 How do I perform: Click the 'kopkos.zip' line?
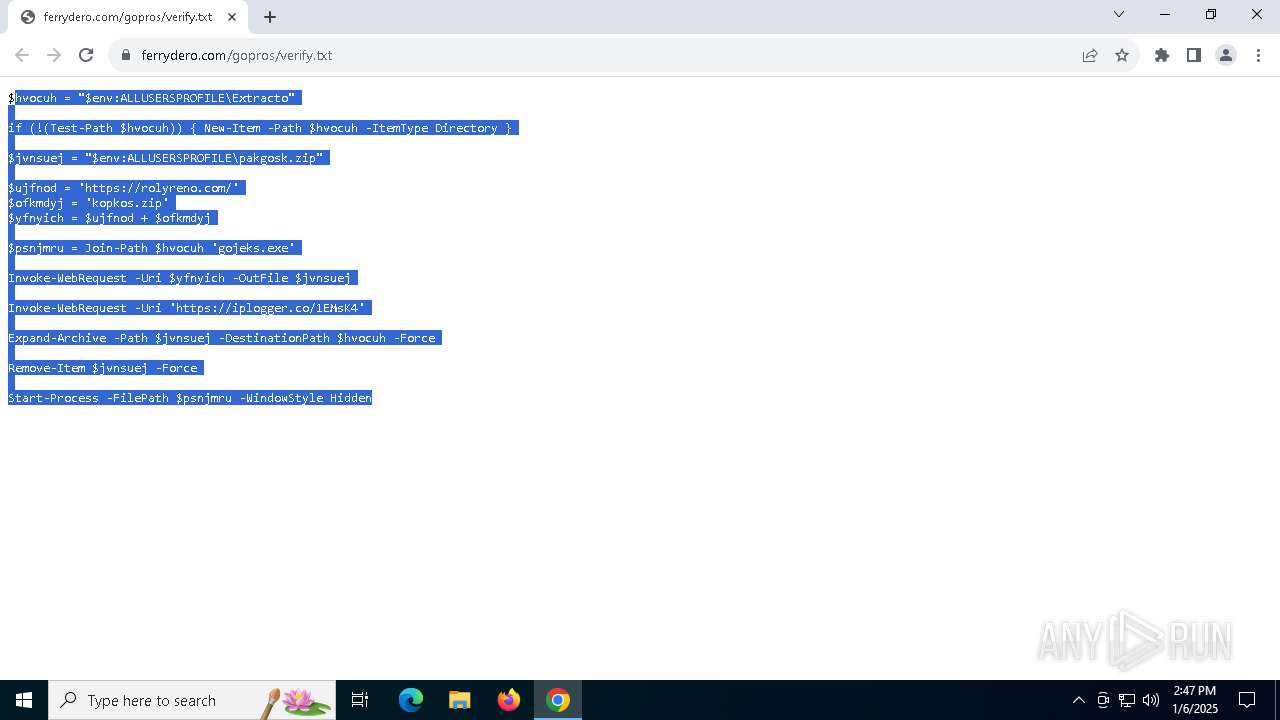[92, 203]
